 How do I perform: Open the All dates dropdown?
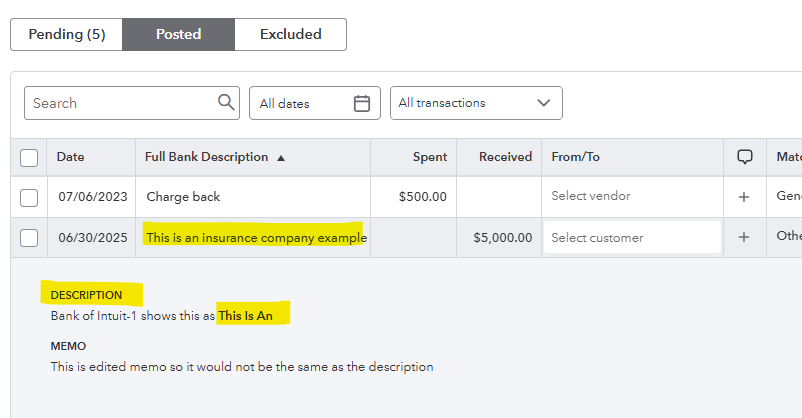(314, 103)
